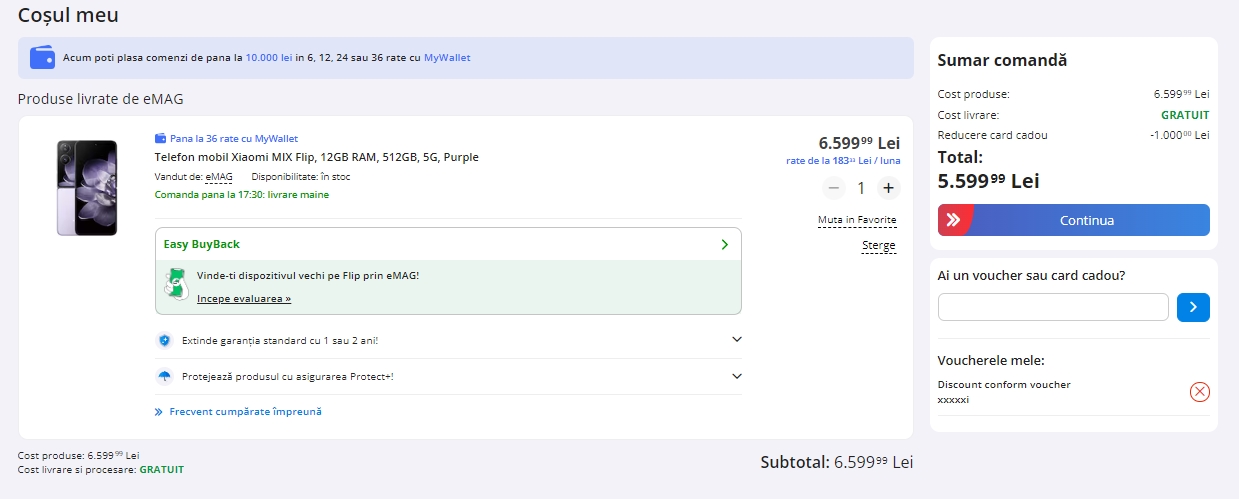Click the green BuyBack mascot icon
Image resolution: width=1239 pixels, height=499 pixels.
click(x=175, y=284)
